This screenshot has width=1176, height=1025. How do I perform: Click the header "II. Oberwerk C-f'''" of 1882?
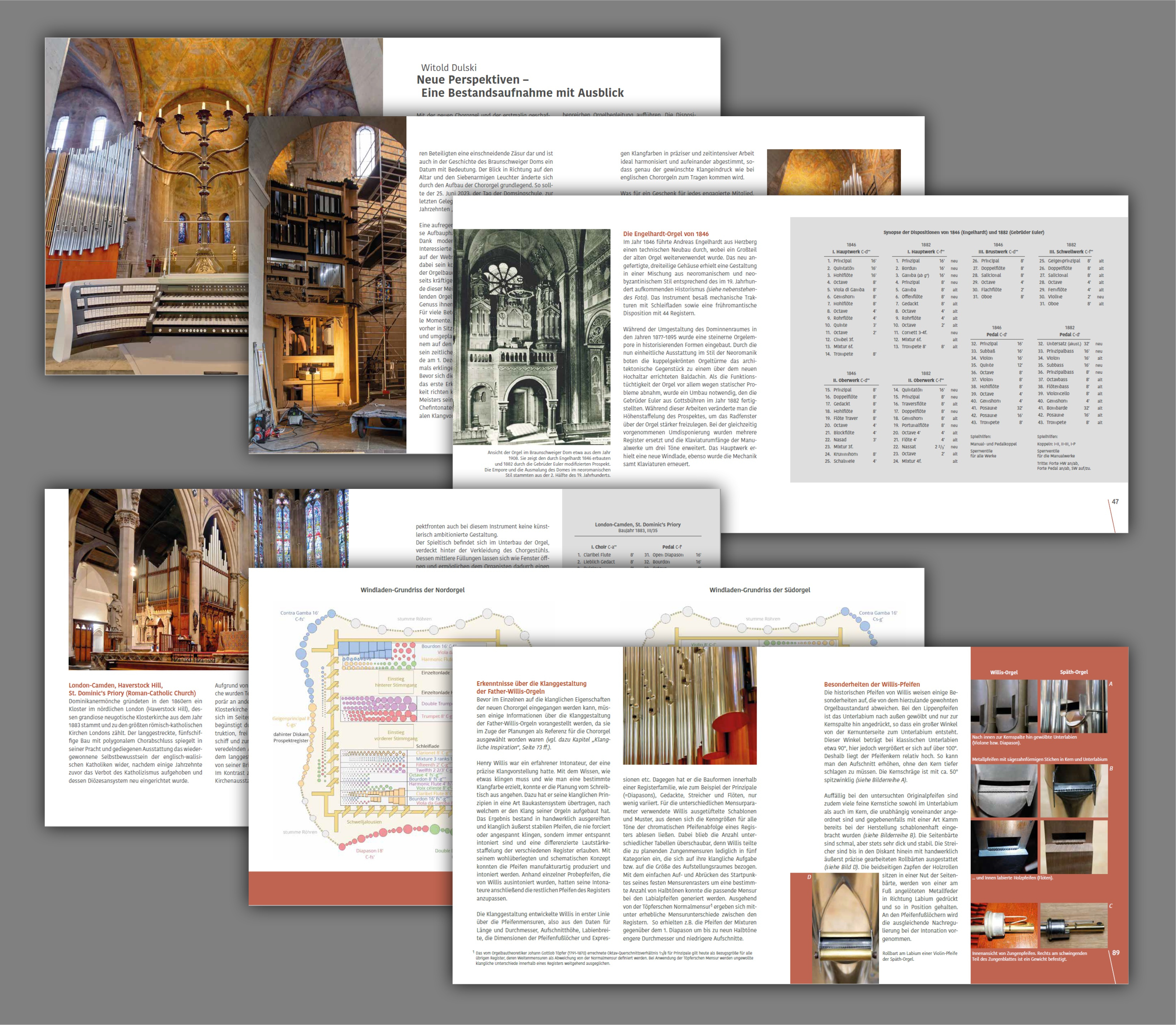point(925,381)
